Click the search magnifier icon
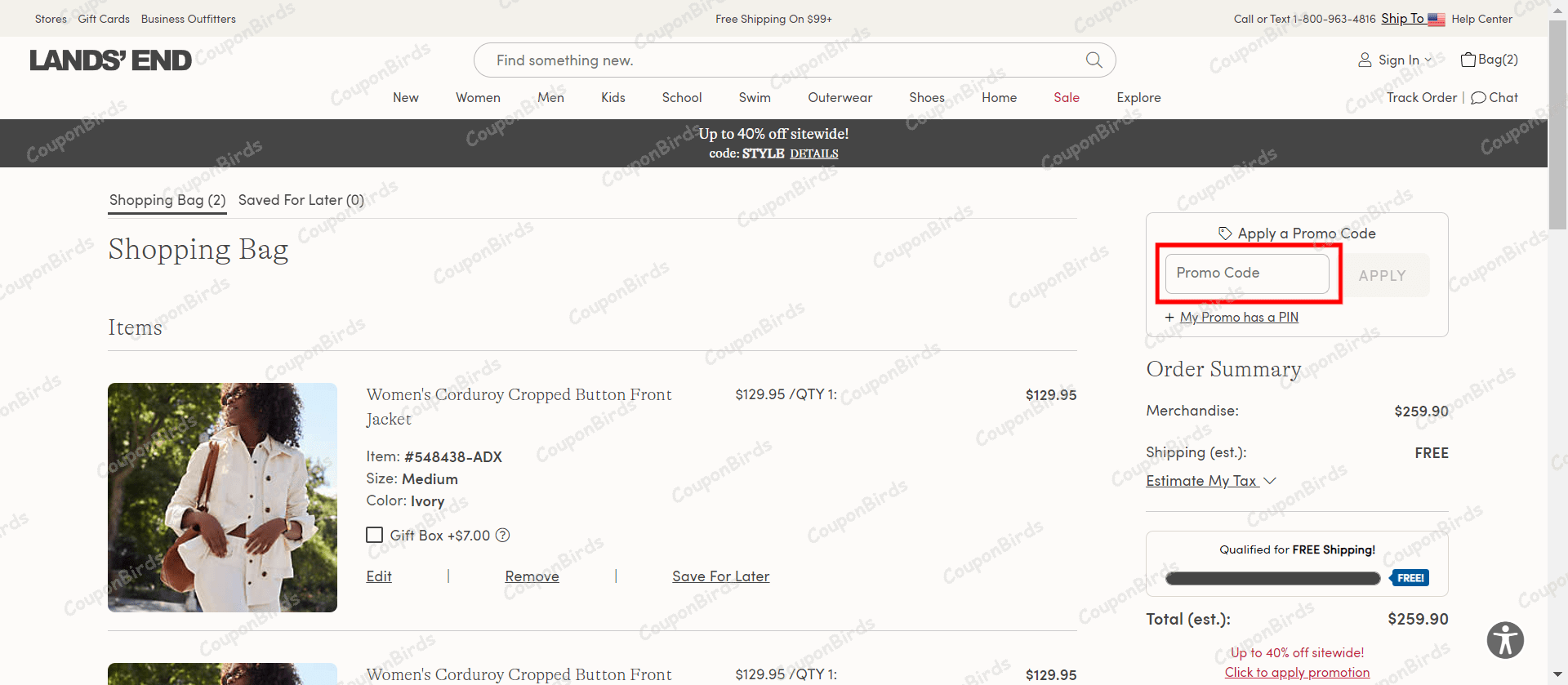 click(1094, 60)
